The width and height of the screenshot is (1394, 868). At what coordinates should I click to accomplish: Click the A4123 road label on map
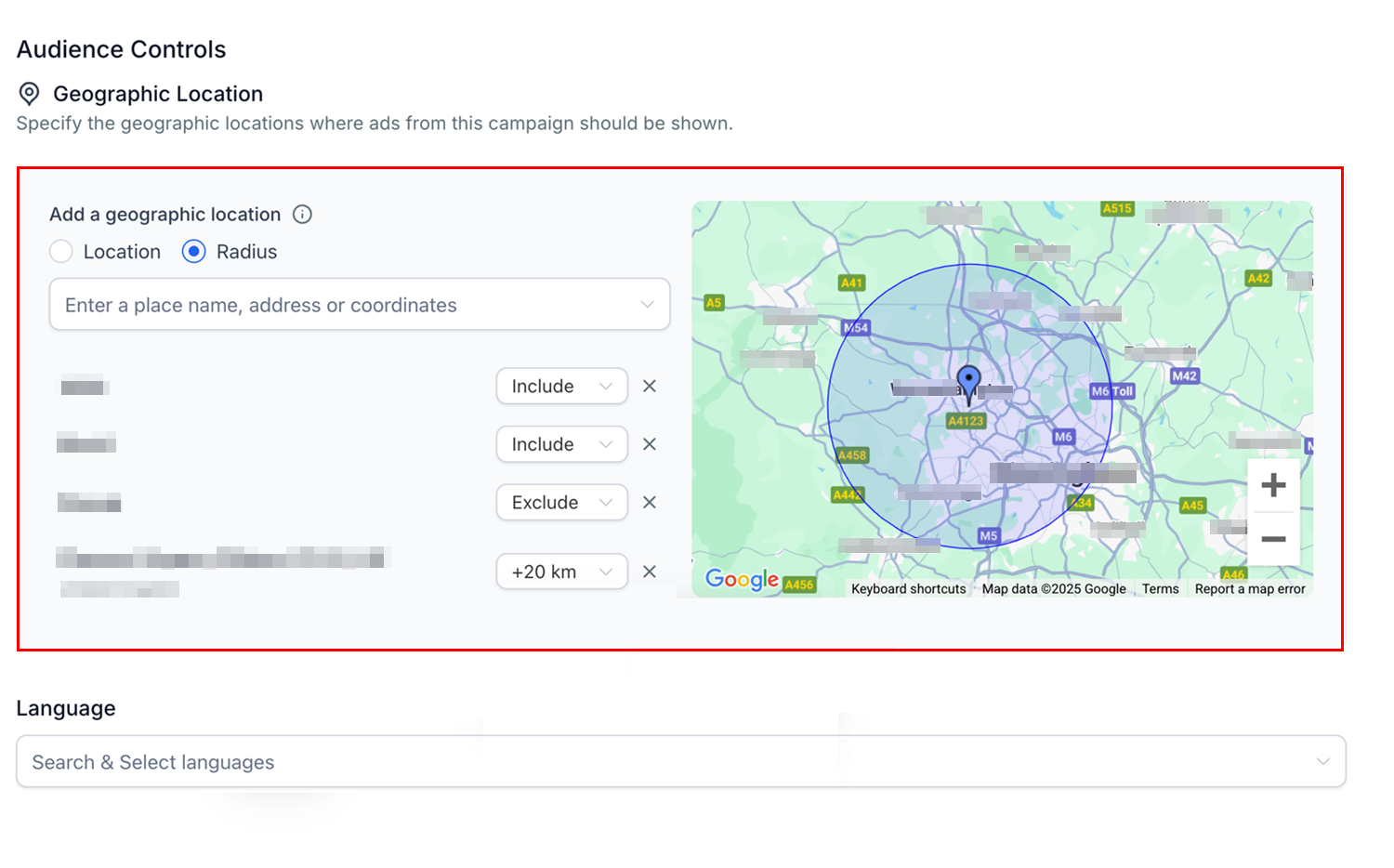[x=966, y=421]
